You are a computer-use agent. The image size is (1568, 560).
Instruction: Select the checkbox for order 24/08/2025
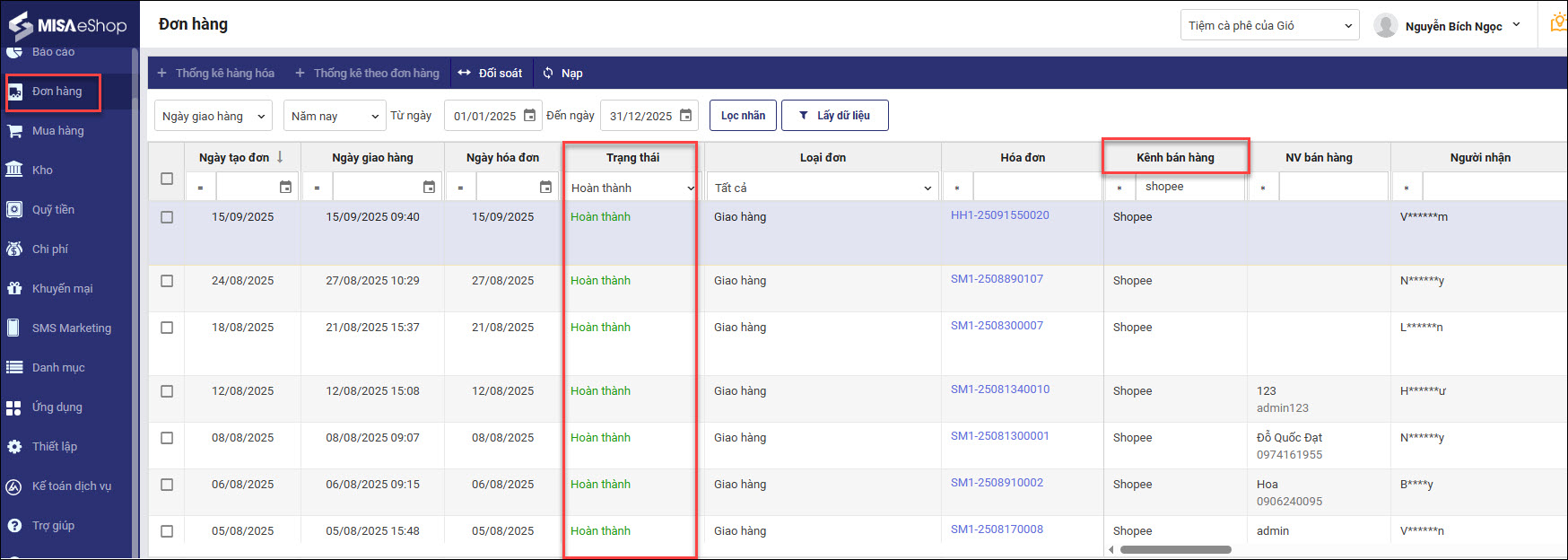coord(167,281)
